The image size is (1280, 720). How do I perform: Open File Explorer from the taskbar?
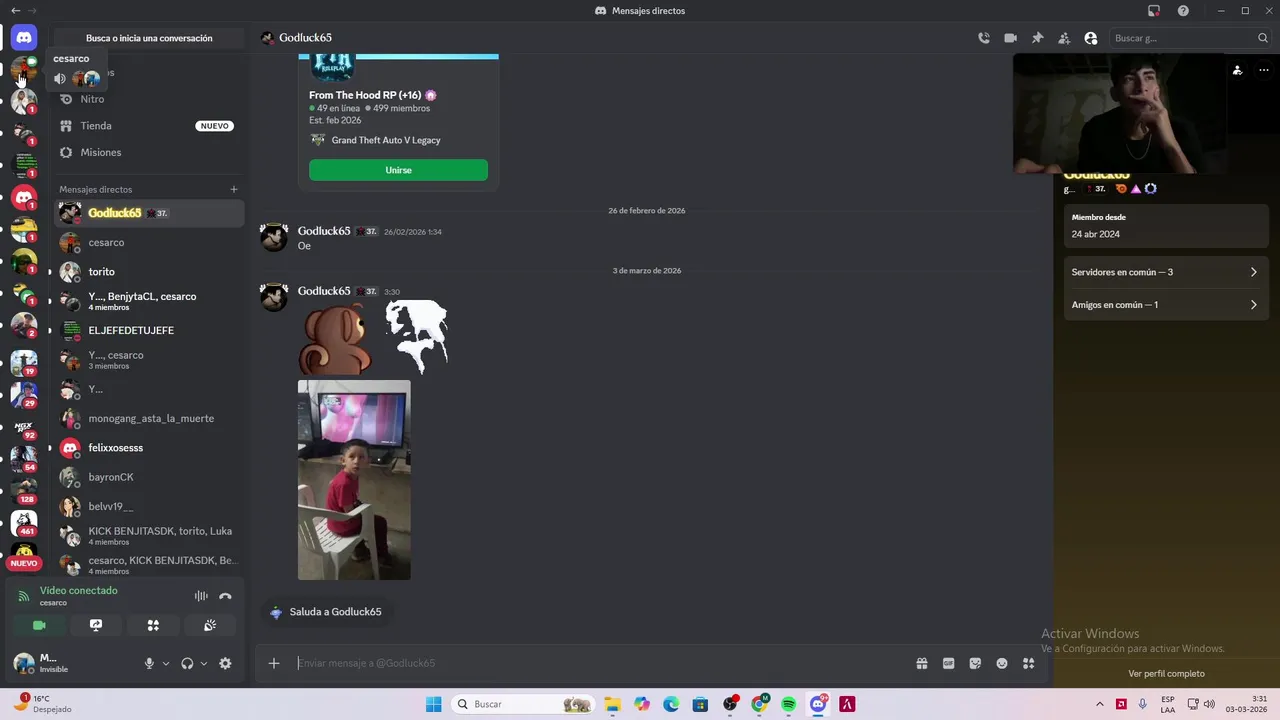pos(612,704)
